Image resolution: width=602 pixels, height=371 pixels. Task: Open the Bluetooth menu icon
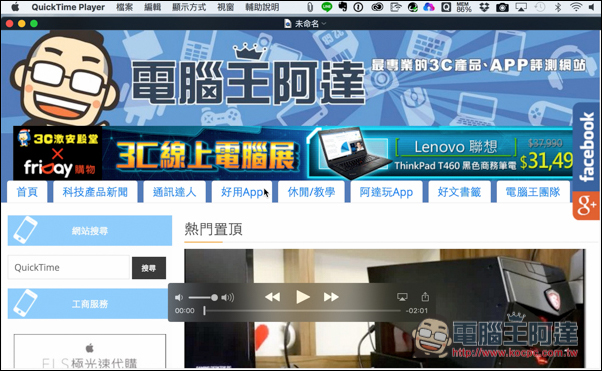click(558, 7)
